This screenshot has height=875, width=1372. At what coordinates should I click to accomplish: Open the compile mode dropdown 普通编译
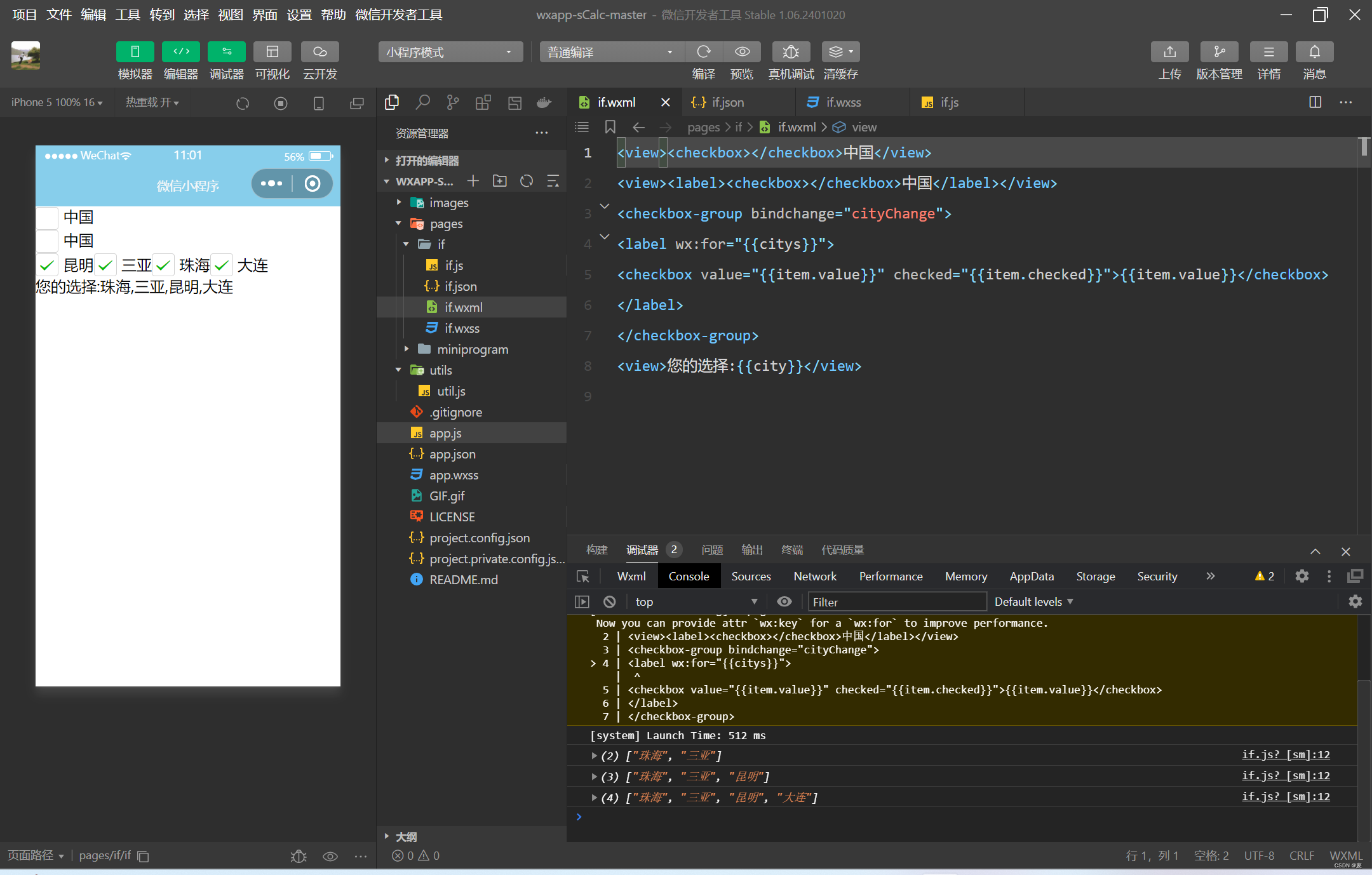(612, 52)
